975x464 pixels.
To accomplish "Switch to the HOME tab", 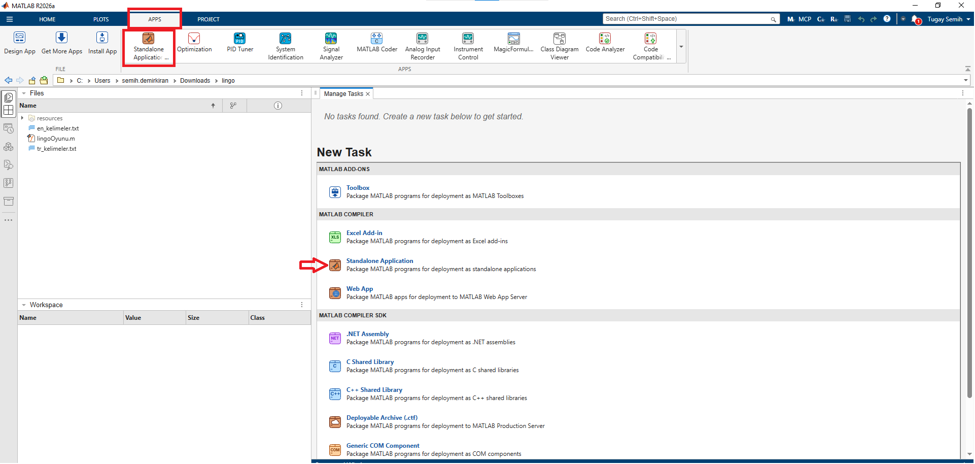I will 47,19.
